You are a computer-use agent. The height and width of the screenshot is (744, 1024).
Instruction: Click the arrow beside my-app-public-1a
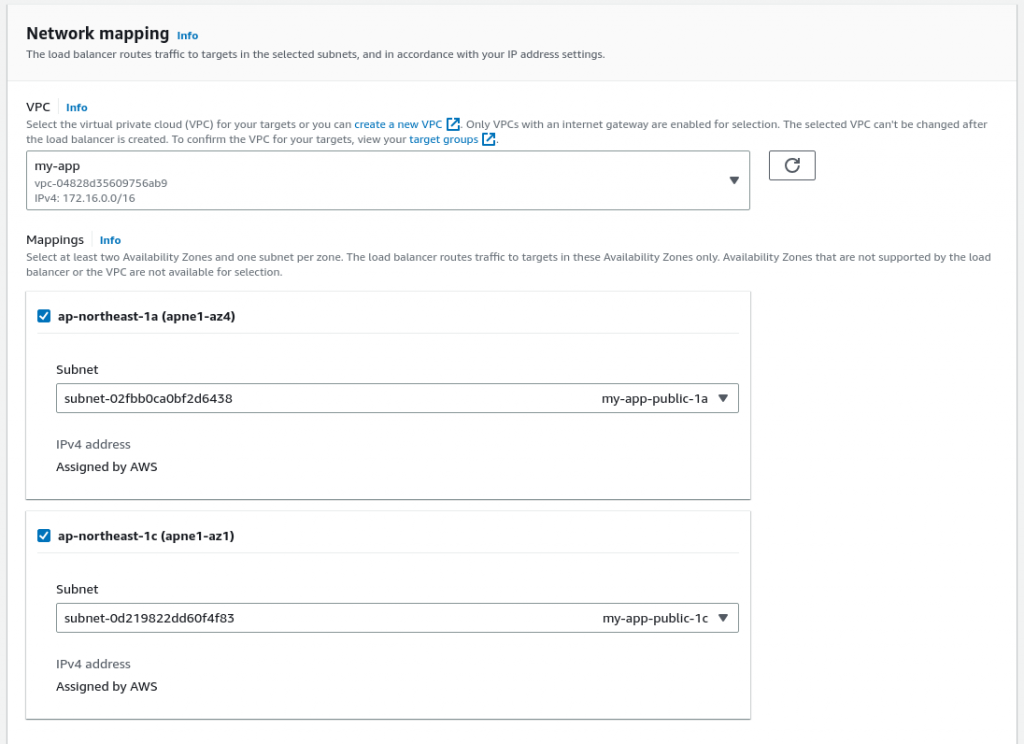point(724,399)
